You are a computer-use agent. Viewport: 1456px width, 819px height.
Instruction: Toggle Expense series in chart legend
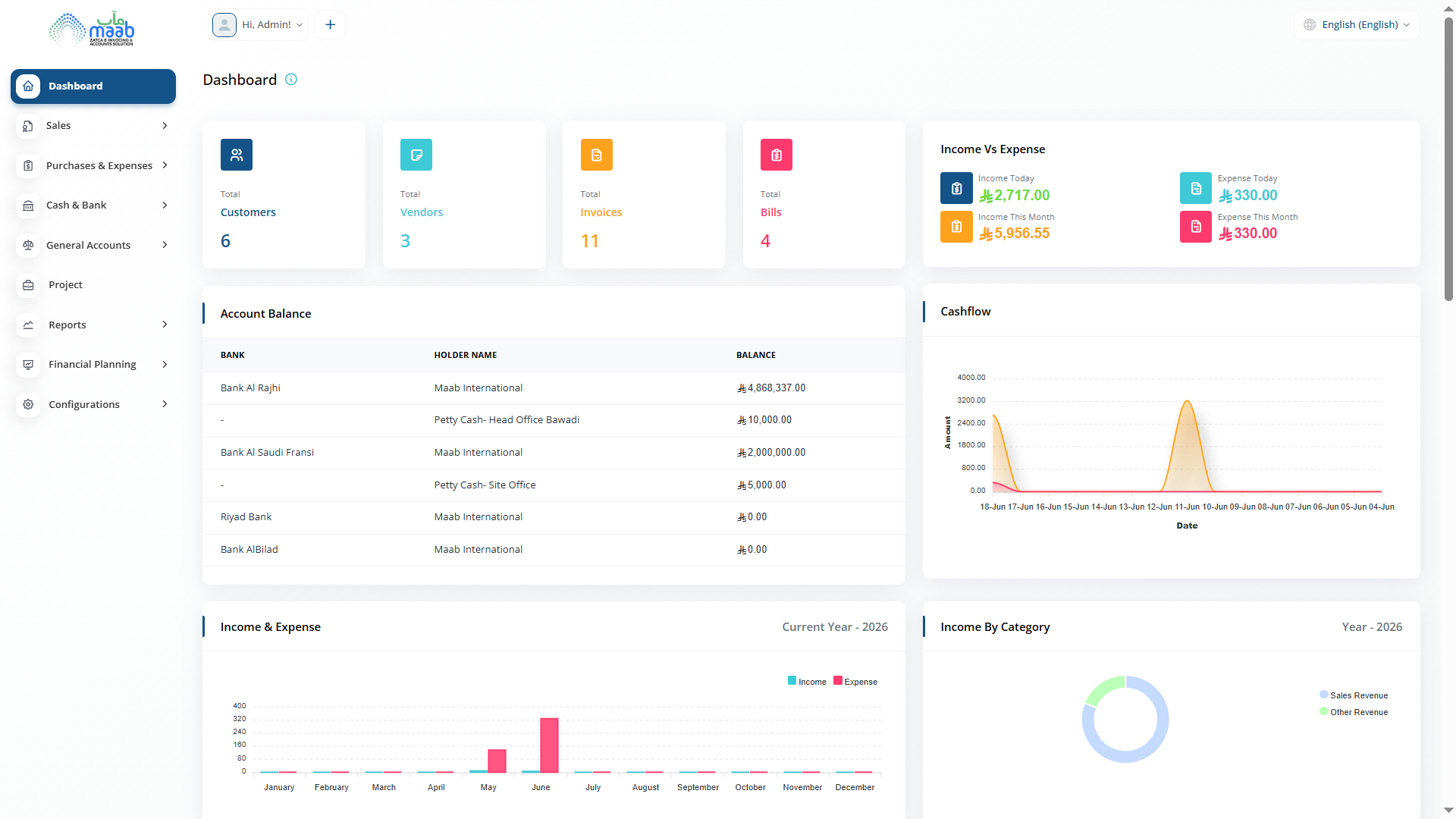pos(855,682)
